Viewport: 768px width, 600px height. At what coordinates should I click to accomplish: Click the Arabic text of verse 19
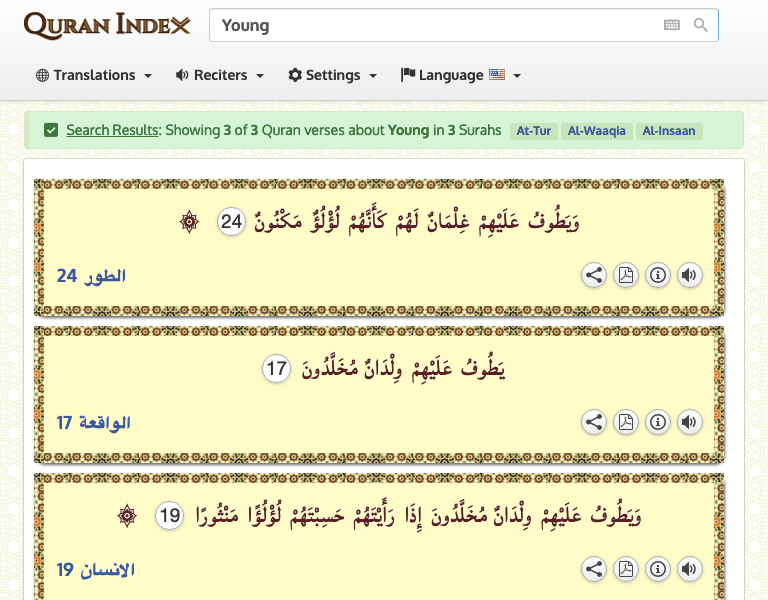coord(418,515)
